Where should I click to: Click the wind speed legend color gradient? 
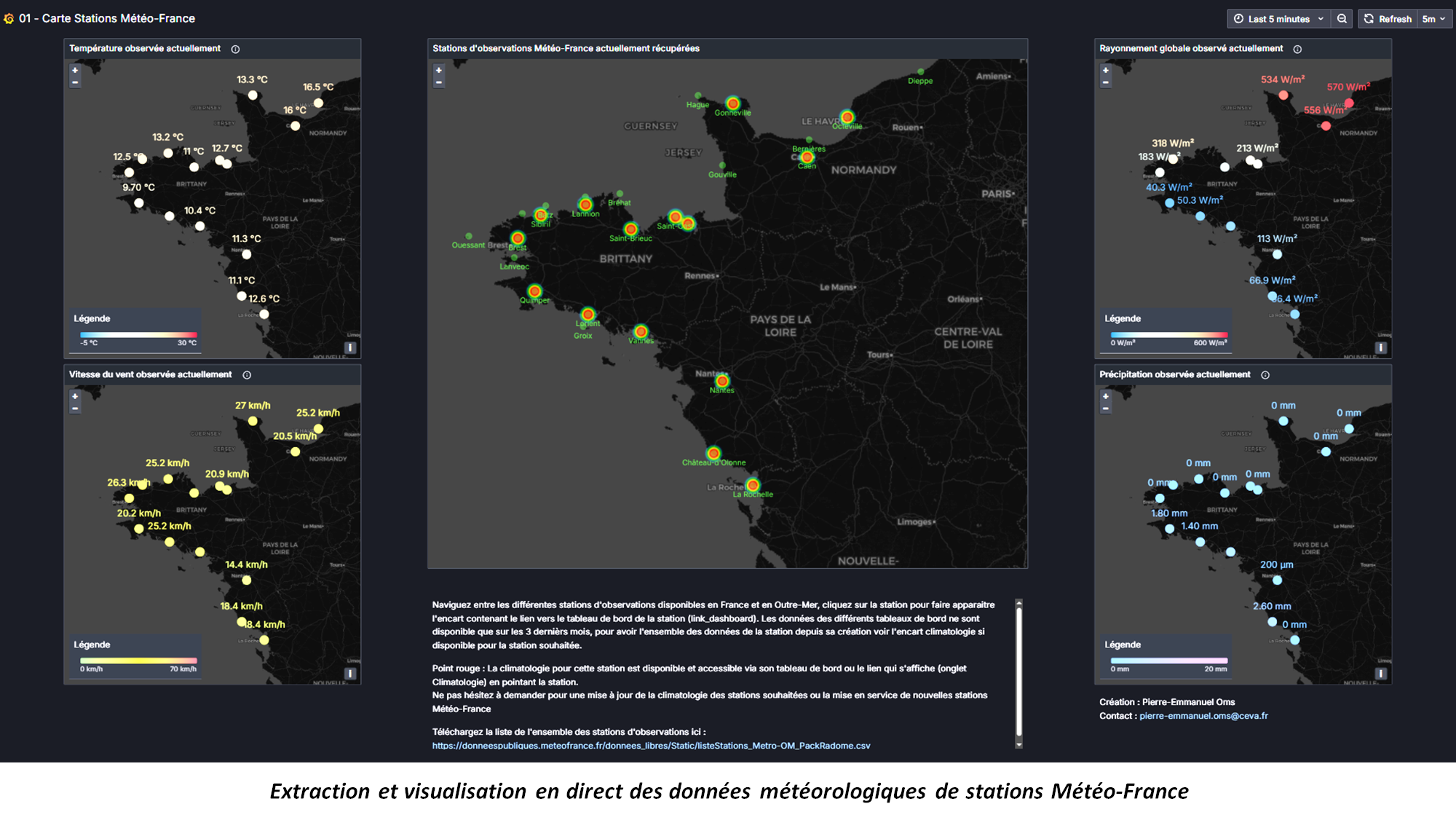[x=138, y=661]
